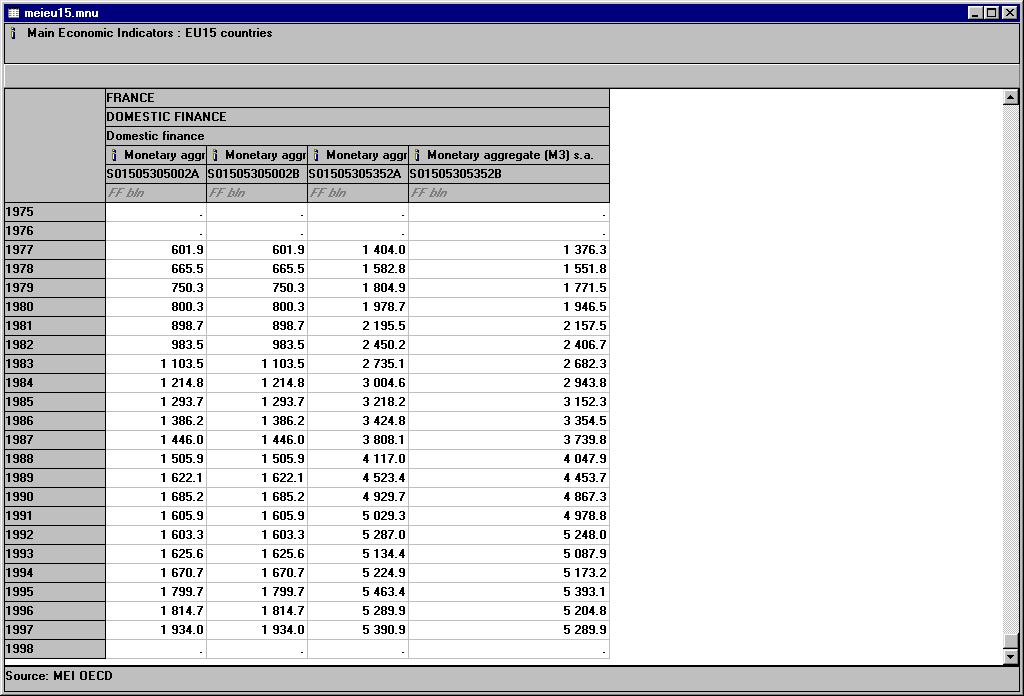Click the info icon beside Monetary aggregate (M3) s.a.
The width and height of the screenshot is (1024, 696).
coord(418,155)
